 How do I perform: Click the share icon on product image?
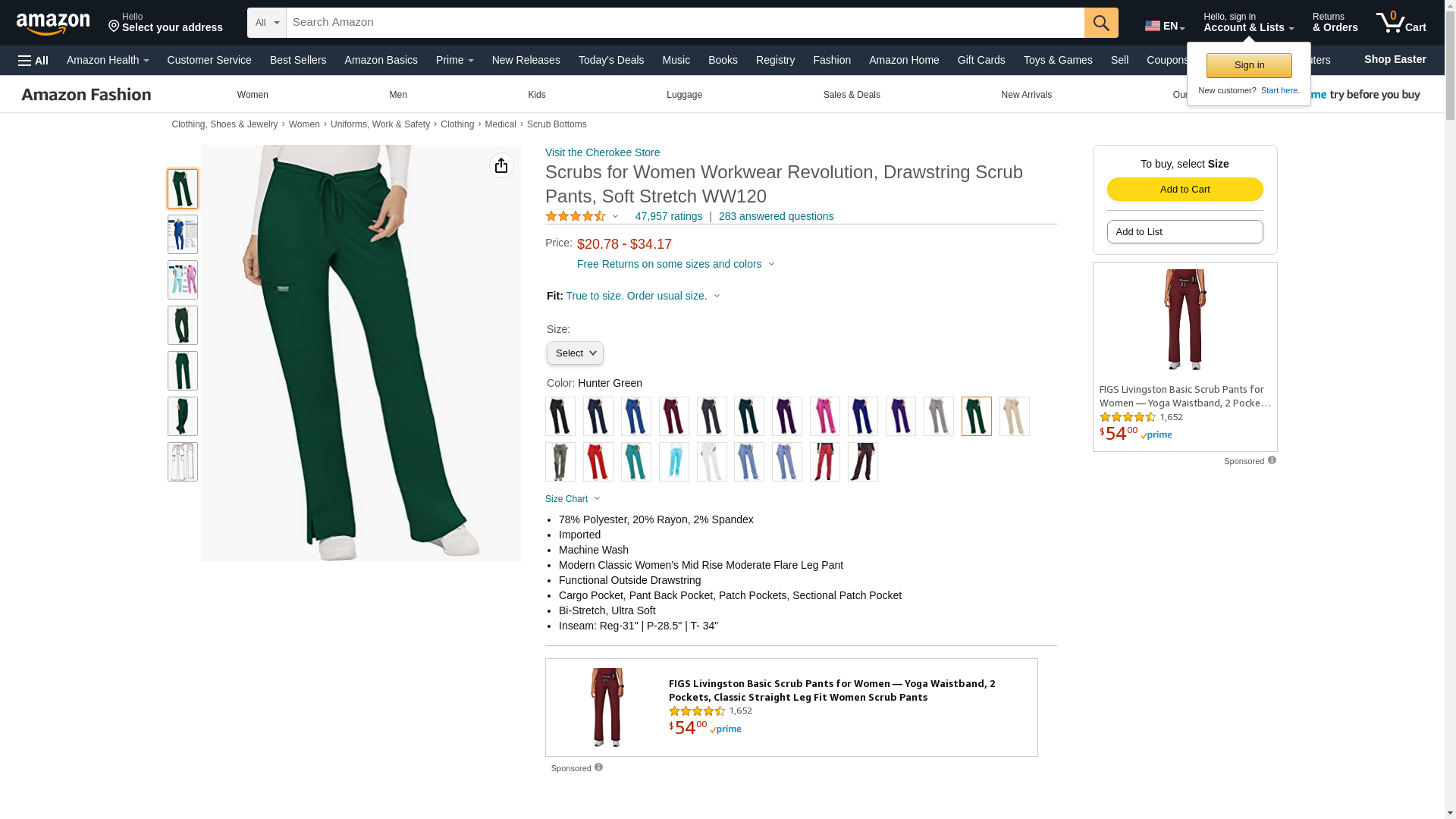pyautogui.click(x=501, y=165)
